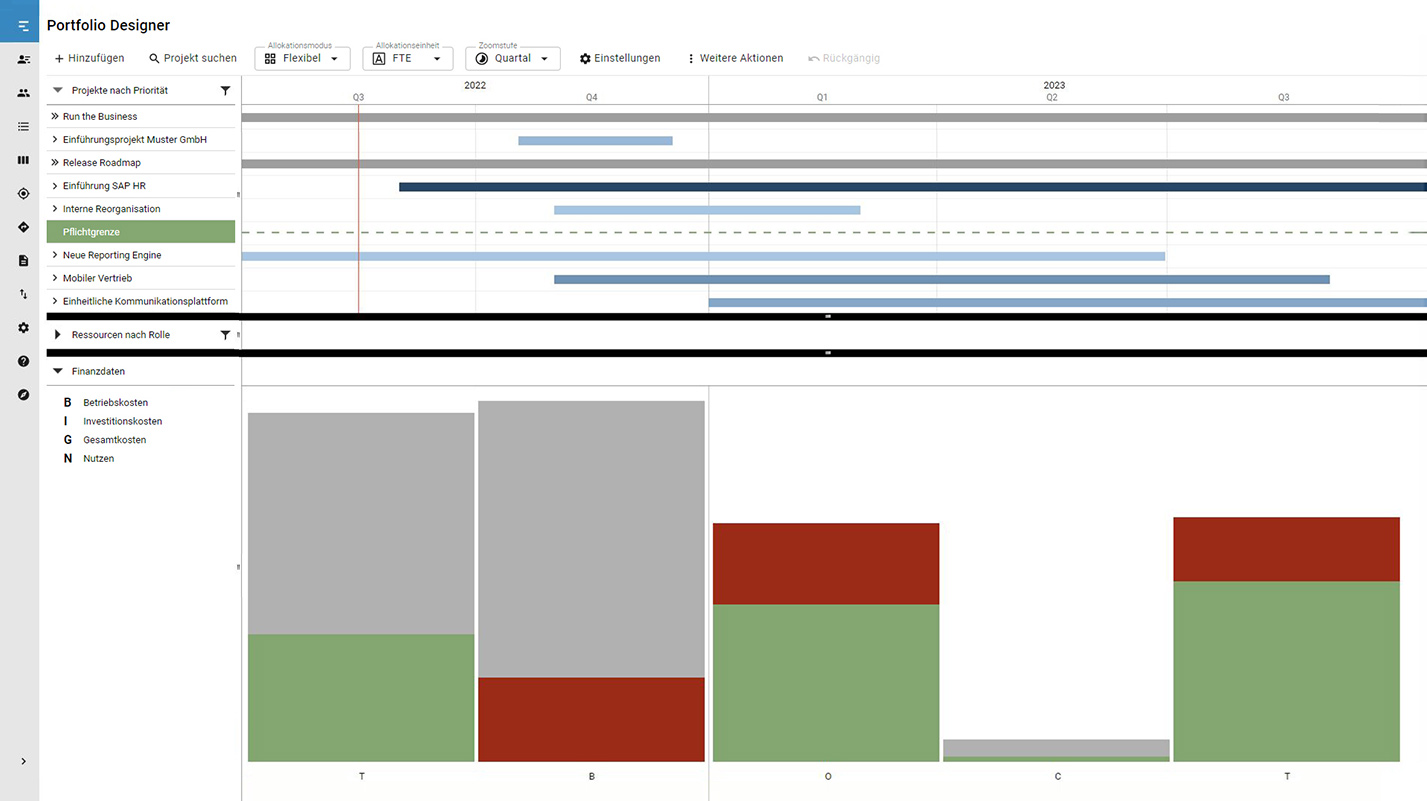Expand the Einführung SAP HR row
1427x801 pixels.
[55, 186]
